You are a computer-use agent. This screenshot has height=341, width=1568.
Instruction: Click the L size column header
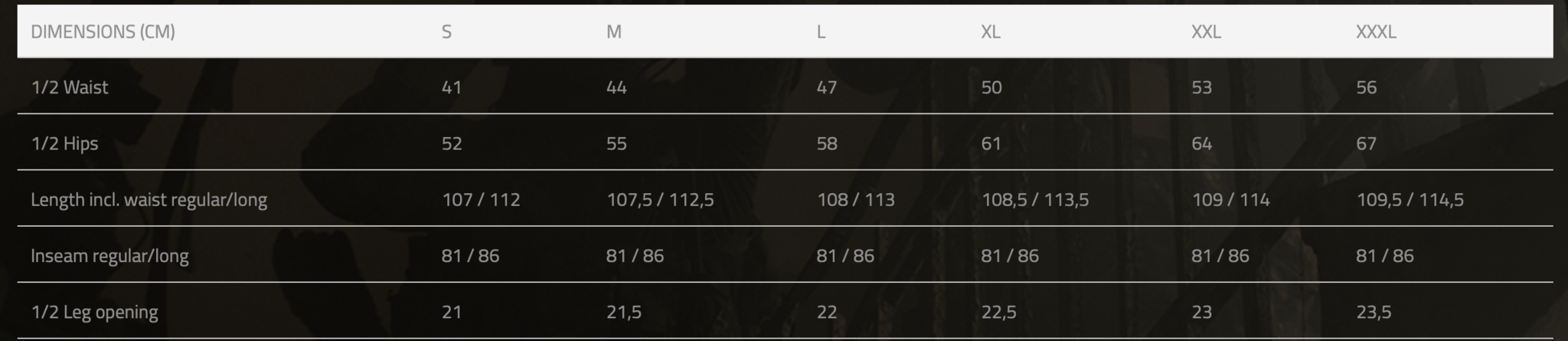(x=821, y=31)
